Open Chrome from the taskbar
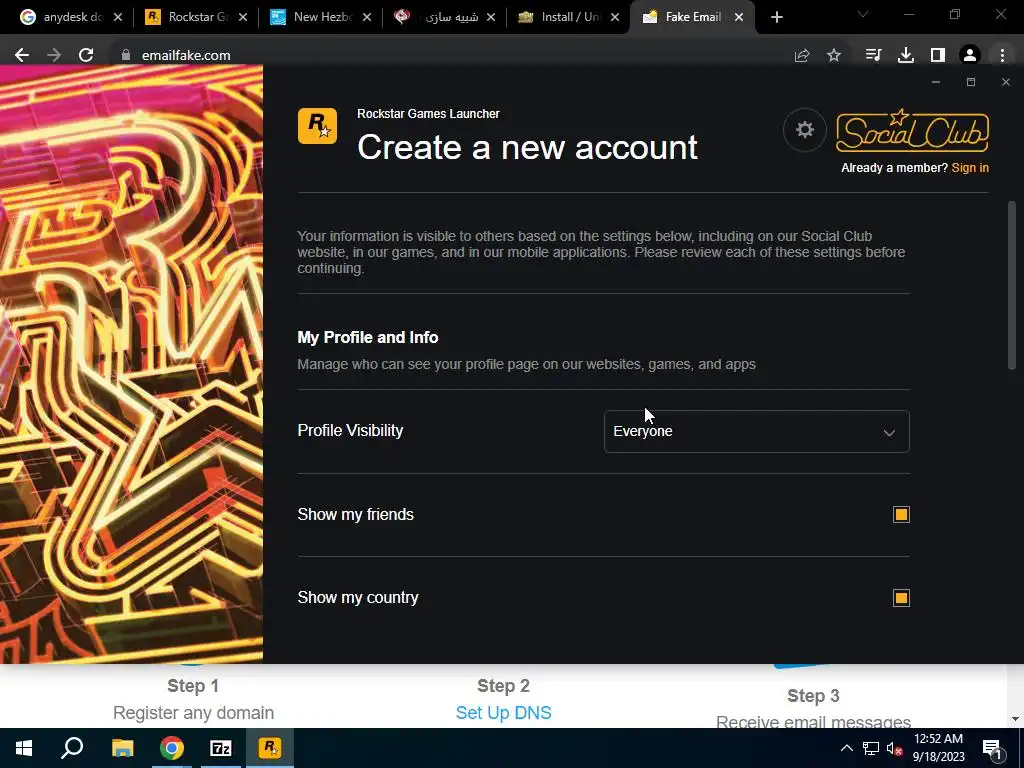1024x768 pixels. [x=172, y=748]
